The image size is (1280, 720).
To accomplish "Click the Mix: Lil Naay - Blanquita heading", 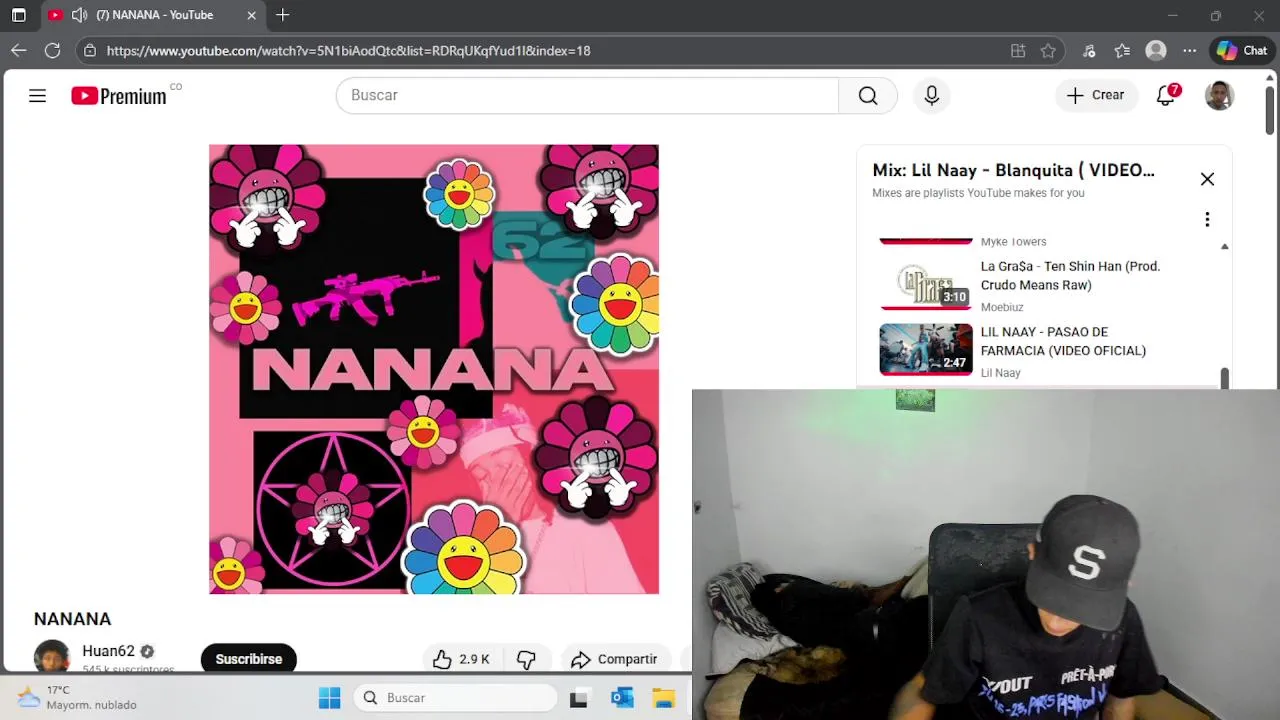I will 1013,170.
